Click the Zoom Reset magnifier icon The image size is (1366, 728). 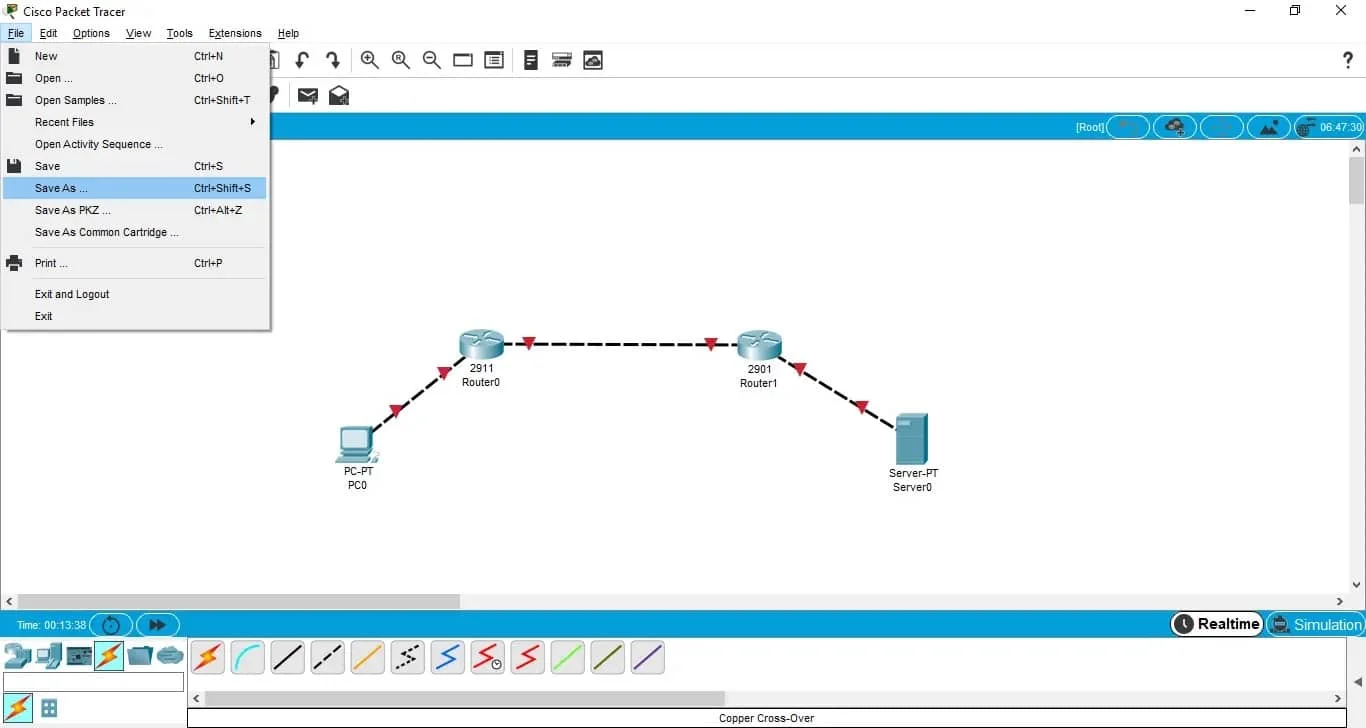[401, 60]
